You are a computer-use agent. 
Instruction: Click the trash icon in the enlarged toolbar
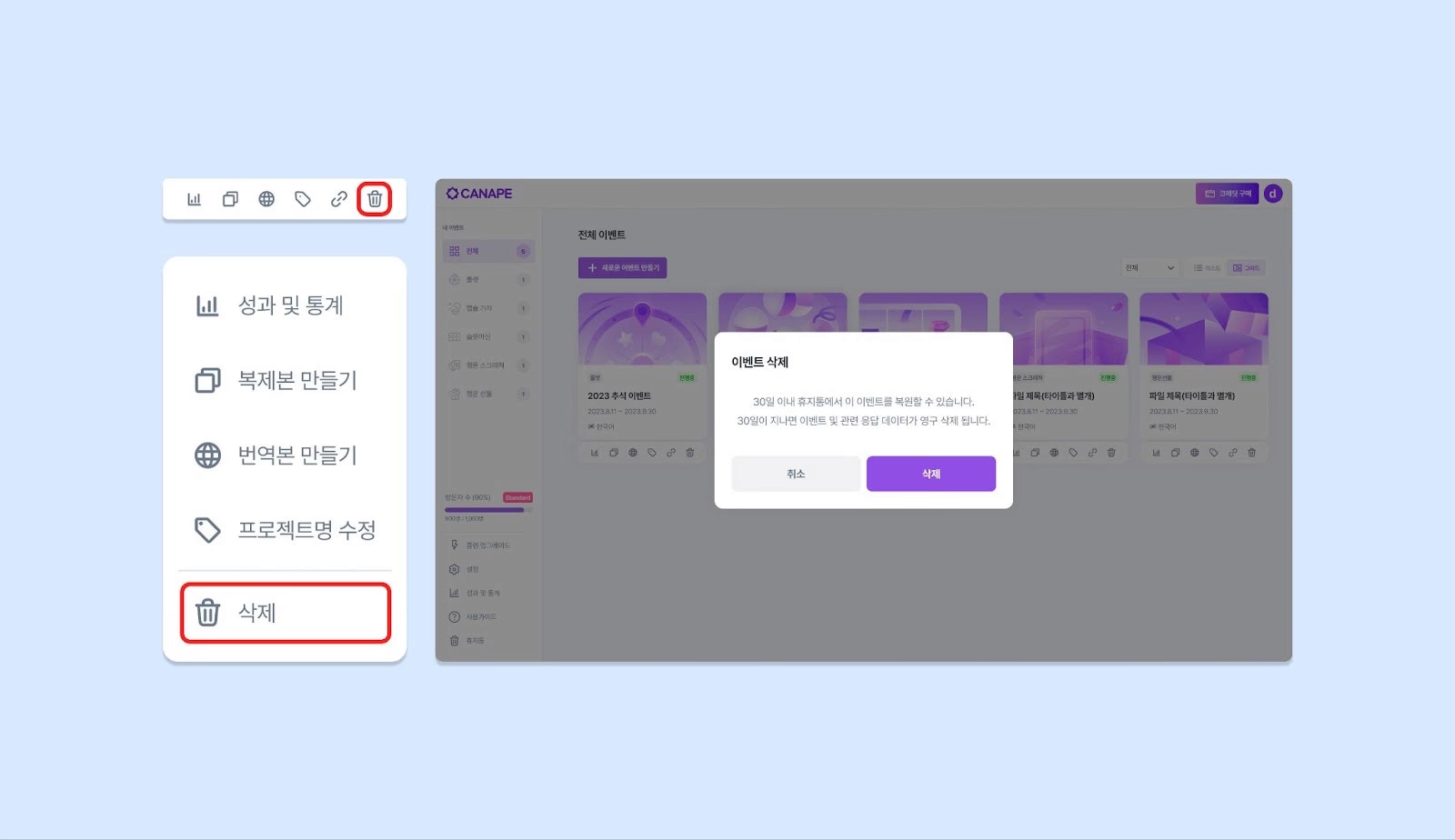pyautogui.click(x=375, y=199)
